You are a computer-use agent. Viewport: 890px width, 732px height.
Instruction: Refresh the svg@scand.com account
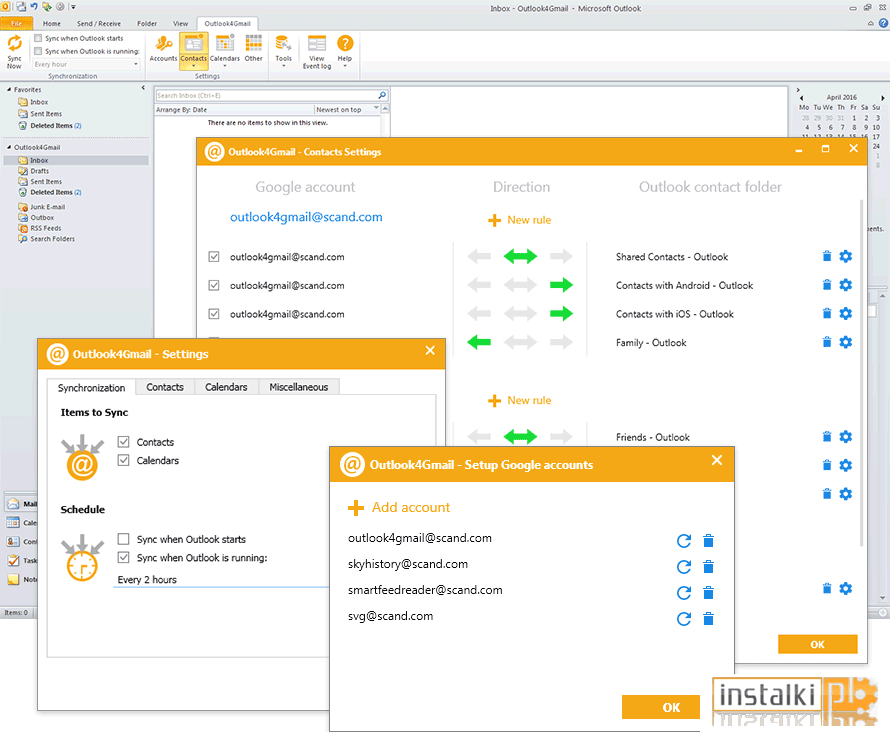684,619
